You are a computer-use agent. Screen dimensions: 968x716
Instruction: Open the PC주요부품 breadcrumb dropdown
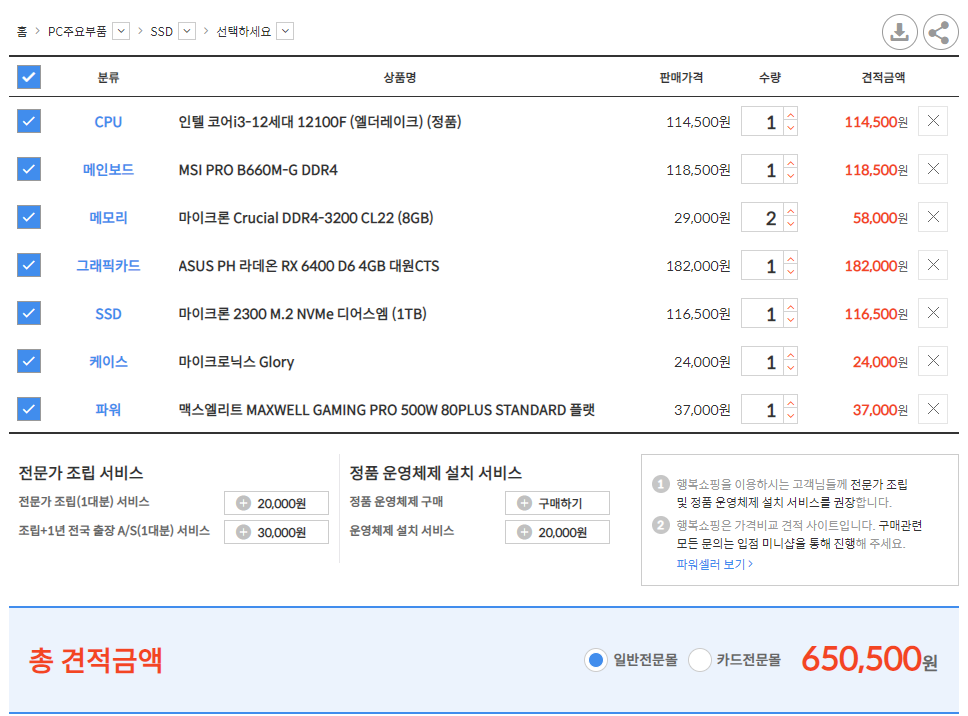point(121,31)
